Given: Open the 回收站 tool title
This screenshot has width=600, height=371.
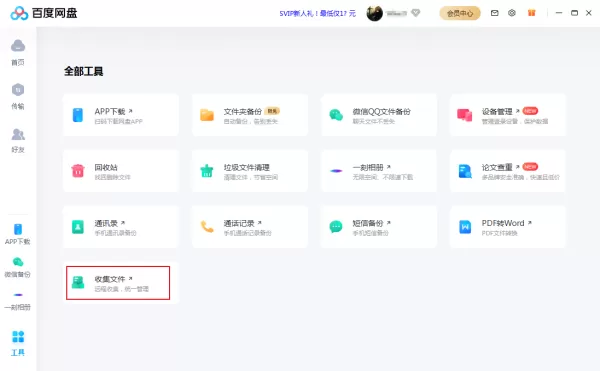Looking at the screenshot, I should pos(106,167).
